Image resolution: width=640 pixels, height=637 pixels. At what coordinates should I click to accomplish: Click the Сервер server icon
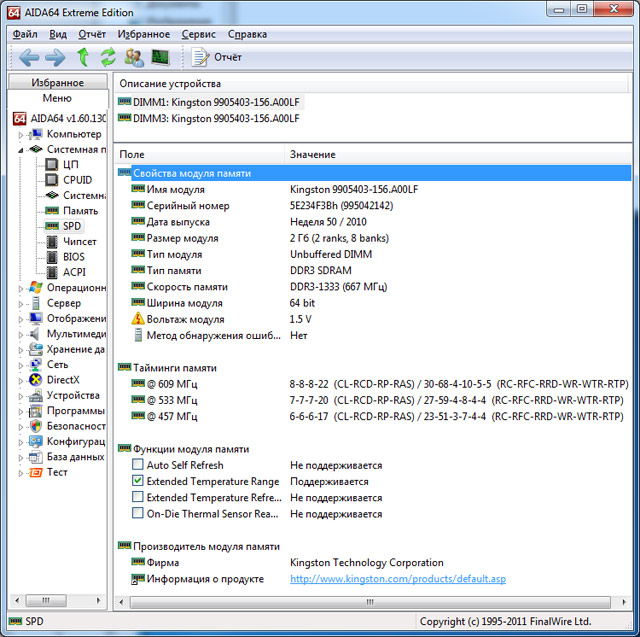coord(36,303)
